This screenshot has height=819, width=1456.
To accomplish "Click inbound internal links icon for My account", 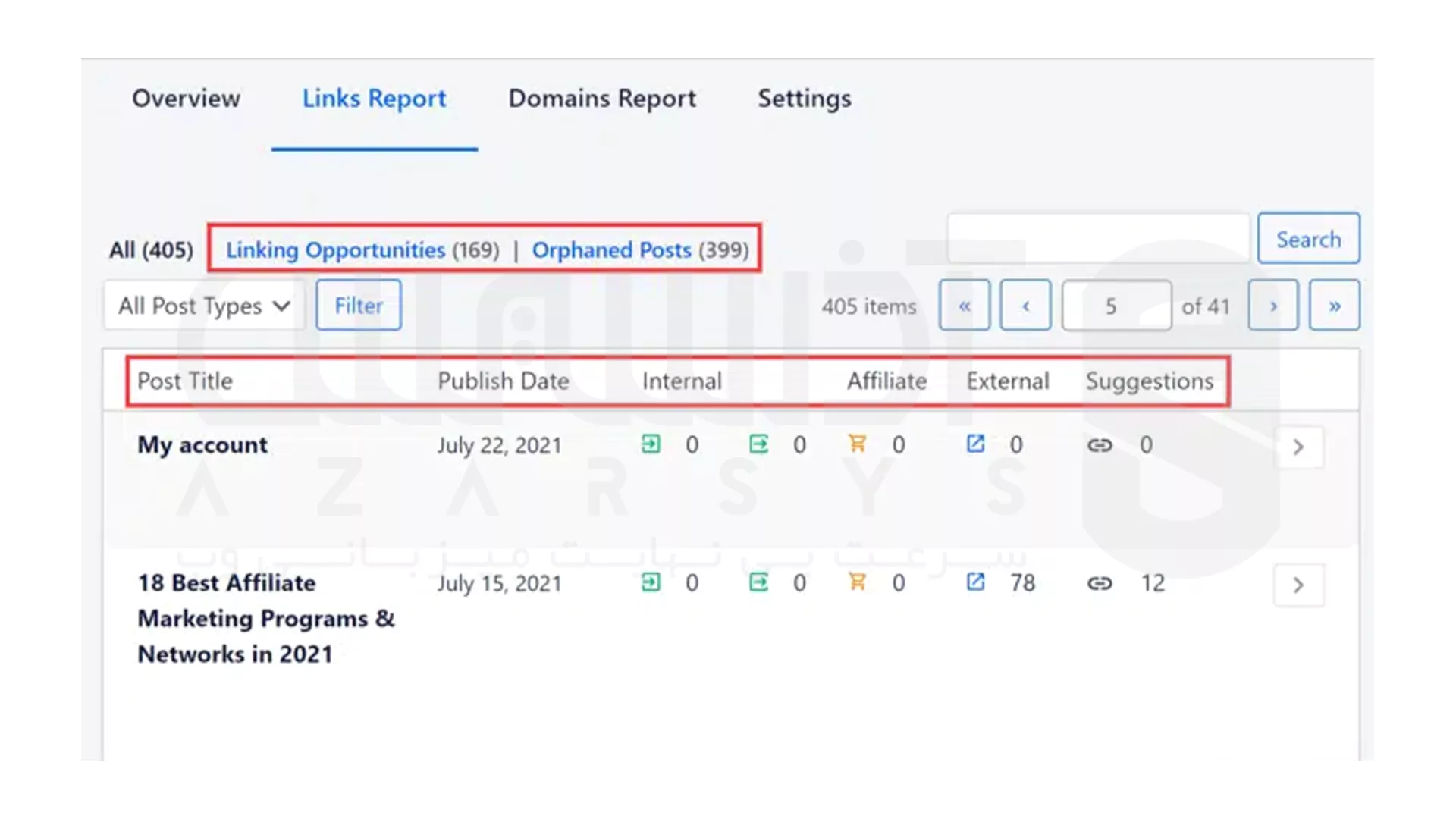I will 651,444.
